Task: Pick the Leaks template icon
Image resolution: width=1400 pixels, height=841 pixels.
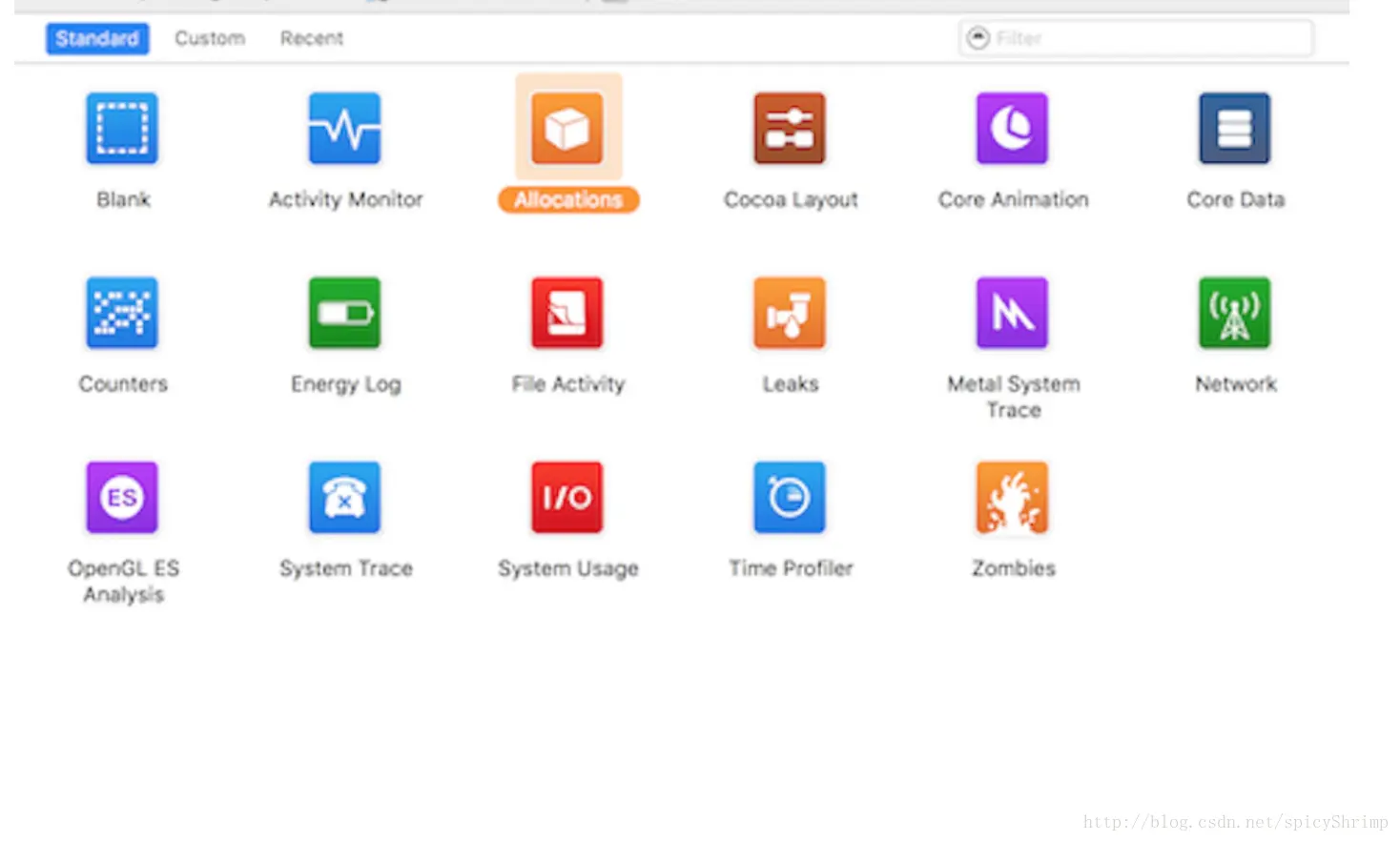Action: 790,313
